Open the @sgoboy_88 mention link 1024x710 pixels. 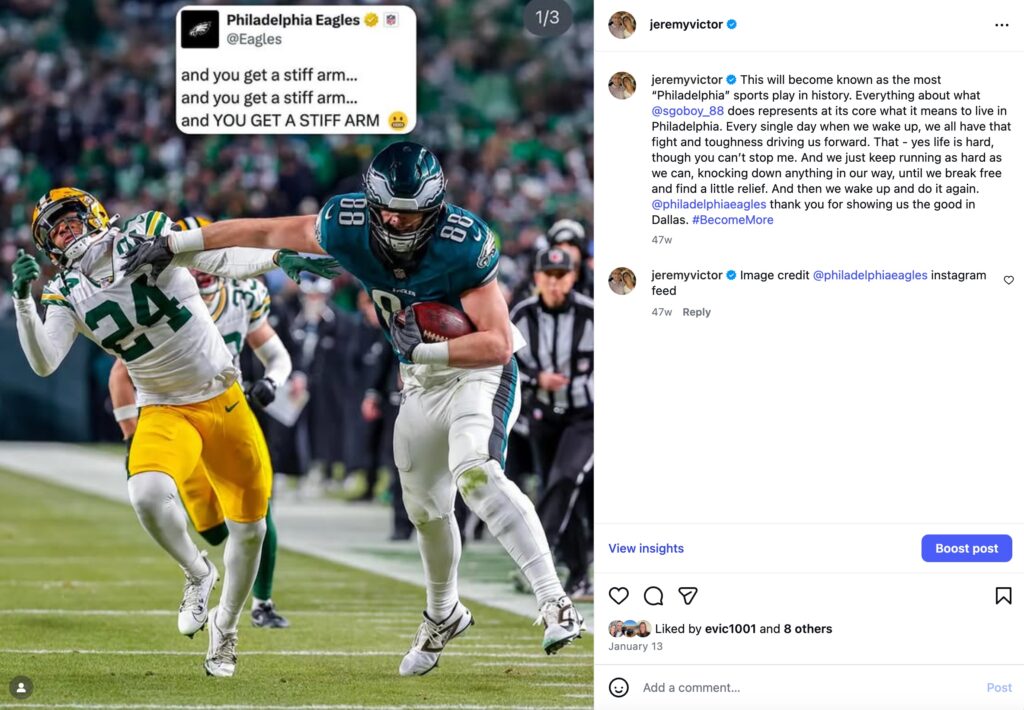[x=687, y=111]
